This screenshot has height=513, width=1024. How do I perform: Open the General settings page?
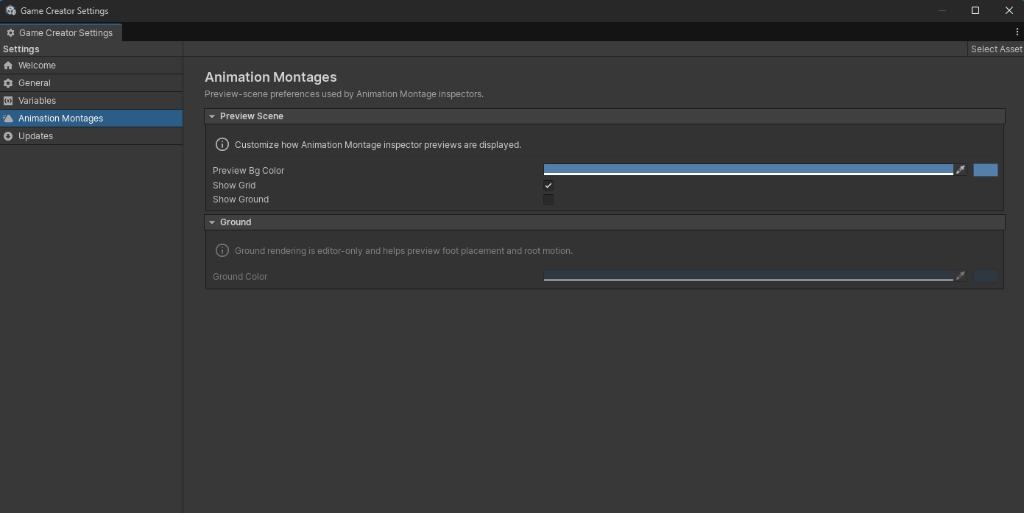(91, 83)
